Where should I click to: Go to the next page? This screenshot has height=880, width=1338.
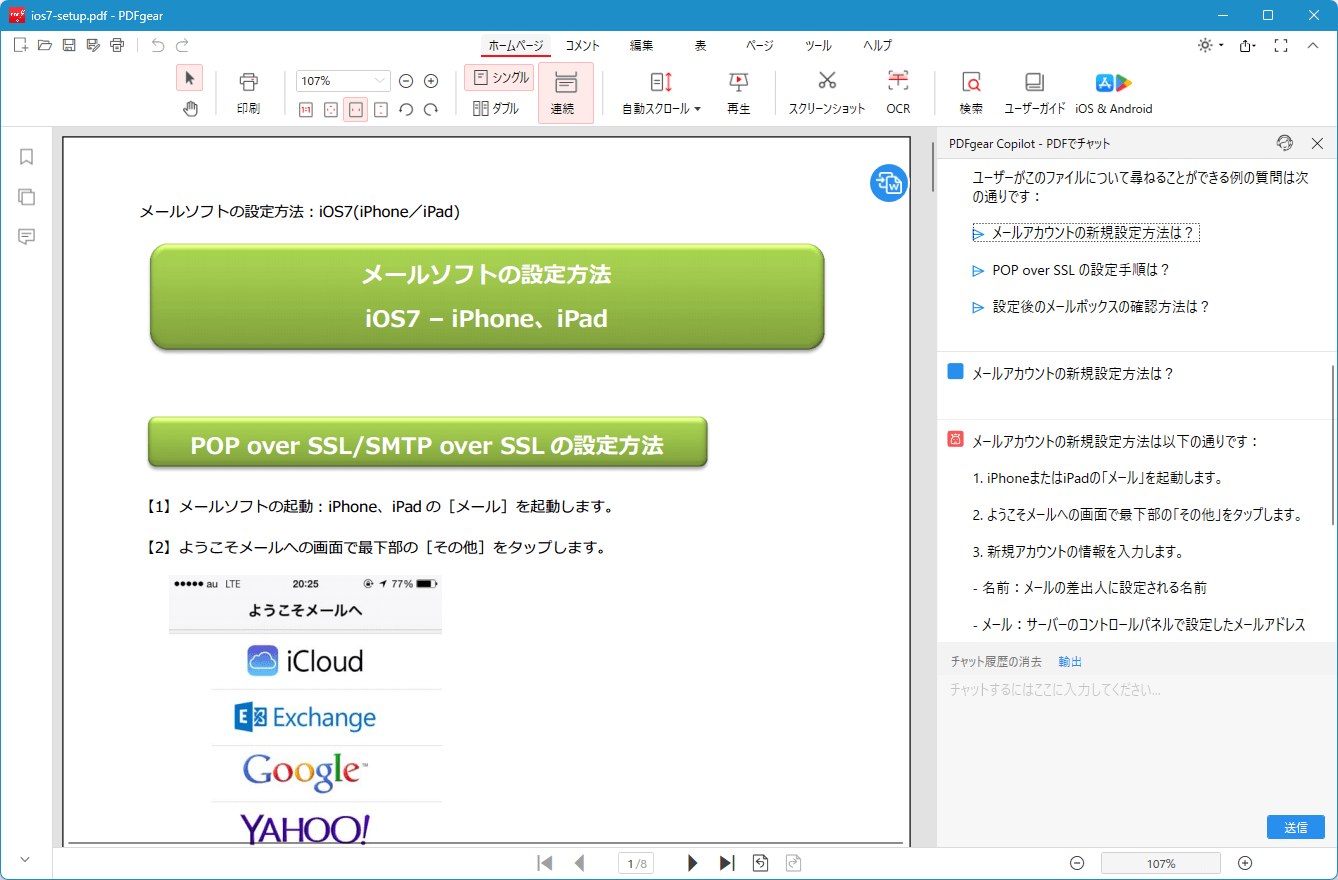point(693,863)
